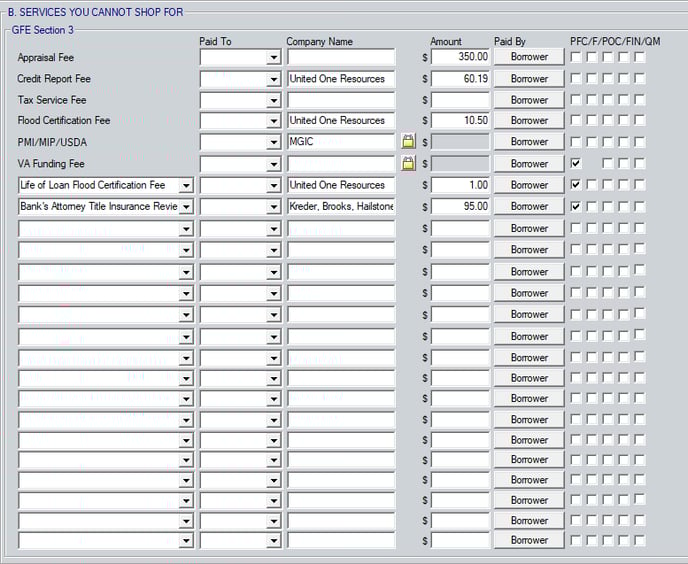Click the lock icon on VA Funding Fee row

(x=408, y=164)
